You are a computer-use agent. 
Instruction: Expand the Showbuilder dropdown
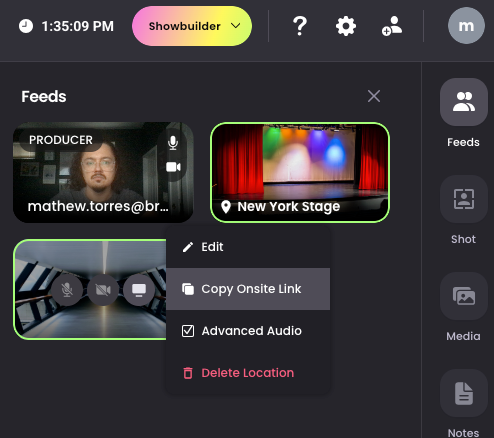tap(192, 26)
